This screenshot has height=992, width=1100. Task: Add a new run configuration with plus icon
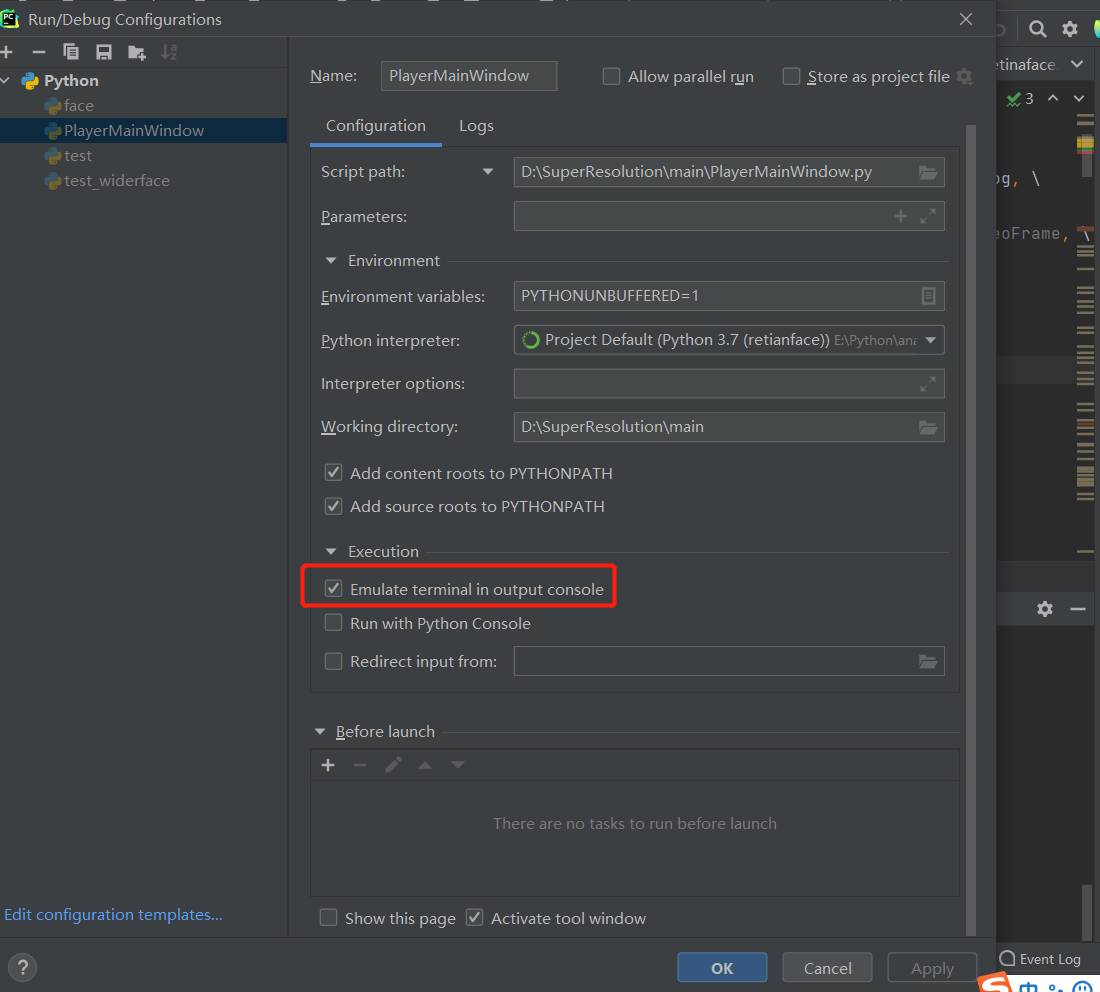pos(8,52)
